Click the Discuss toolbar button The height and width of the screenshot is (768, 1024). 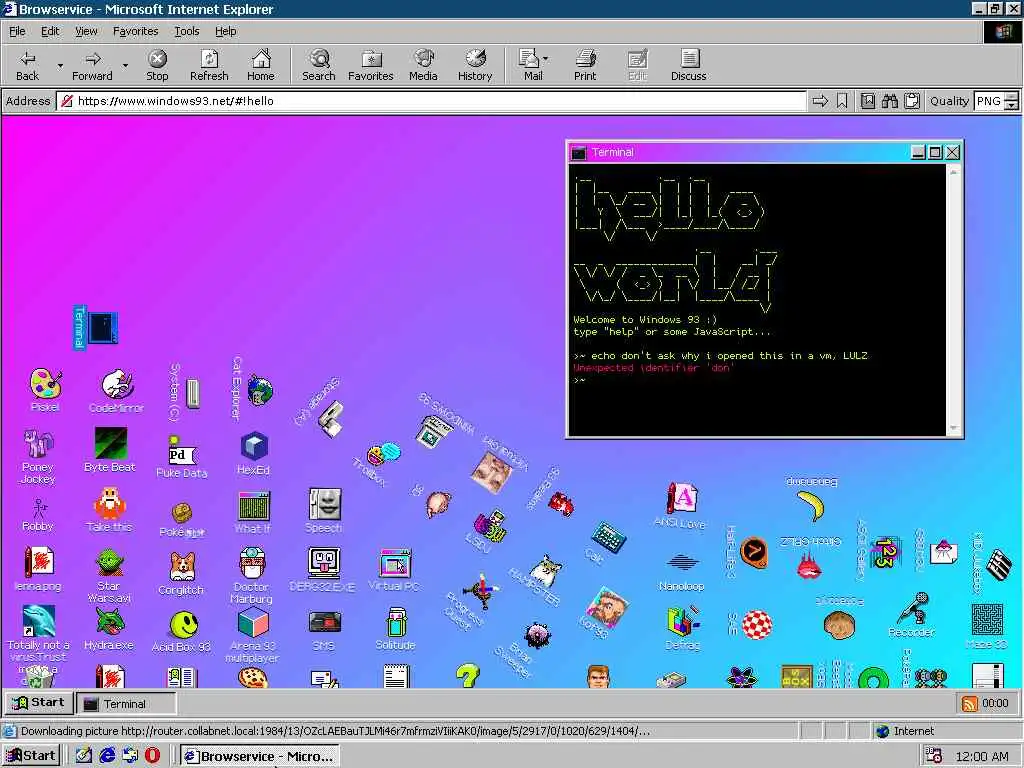point(689,65)
